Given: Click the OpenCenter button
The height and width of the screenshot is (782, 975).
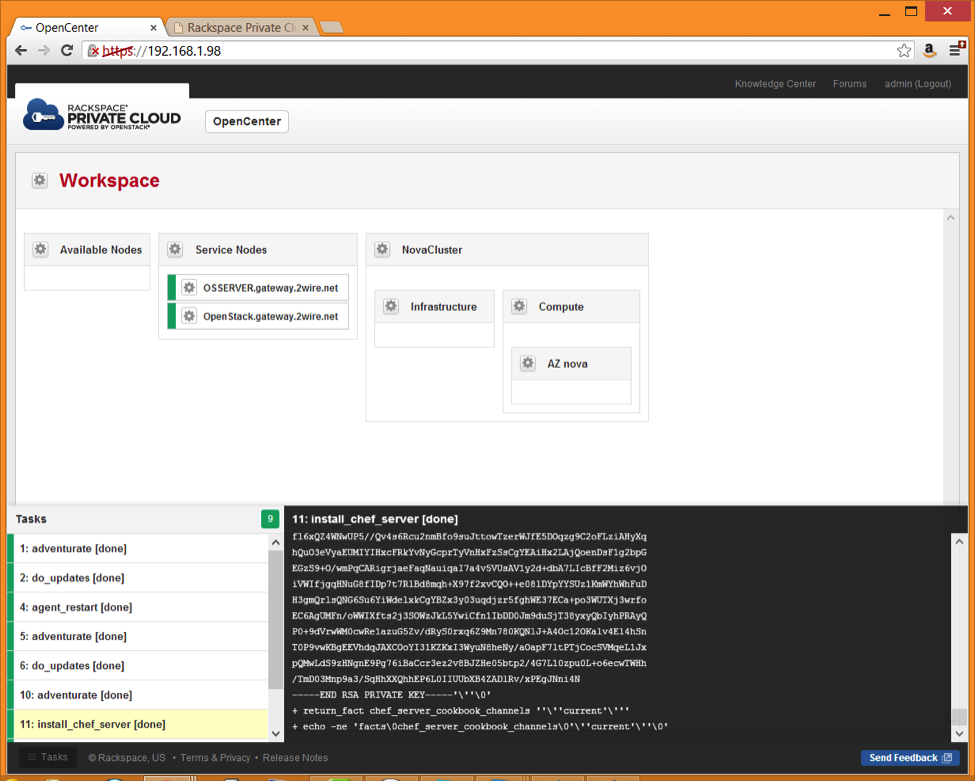Looking at the screenshot, I should pyautogui.click(x=247, y=121).
